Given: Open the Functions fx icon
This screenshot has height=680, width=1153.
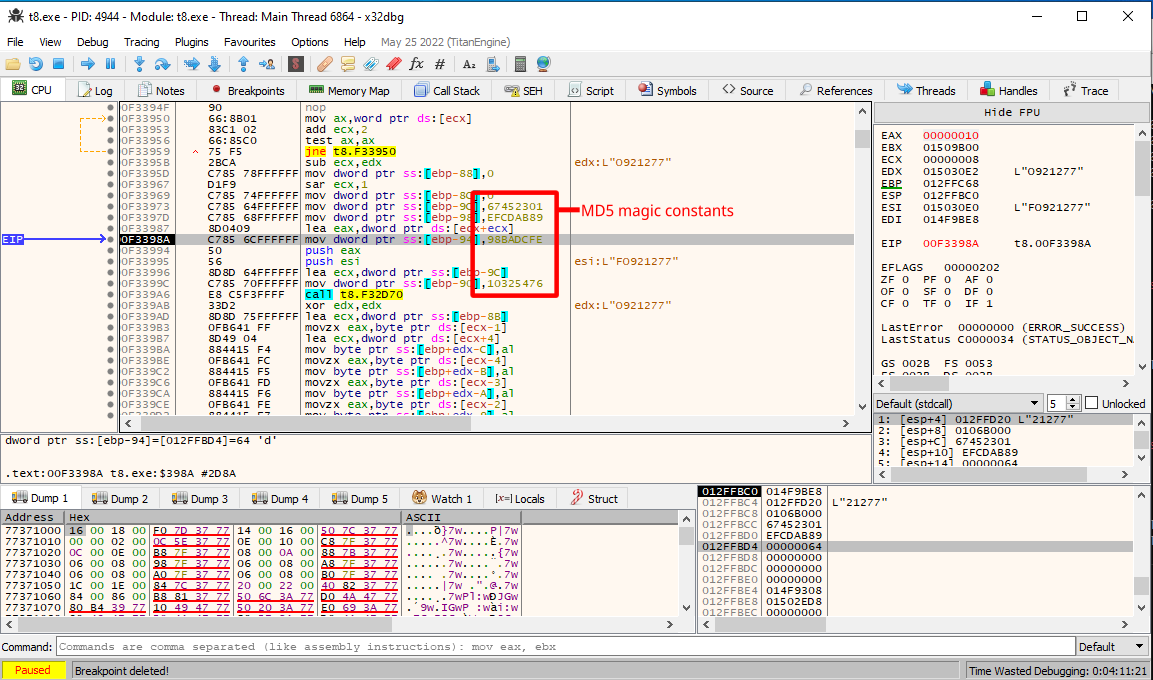Looking at the screenshot, I should click(x=417, y=64).
